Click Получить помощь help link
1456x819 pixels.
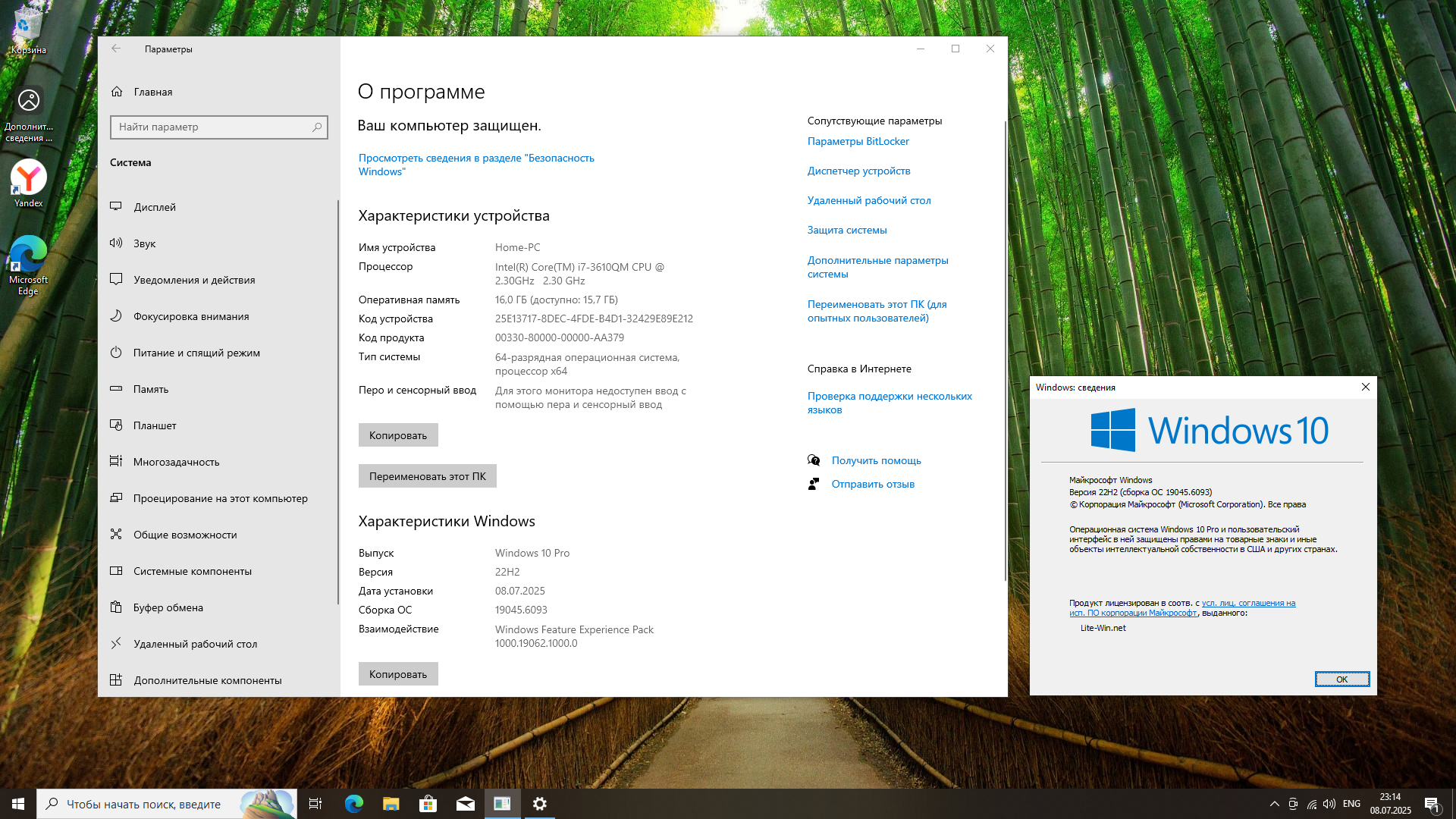876,460
